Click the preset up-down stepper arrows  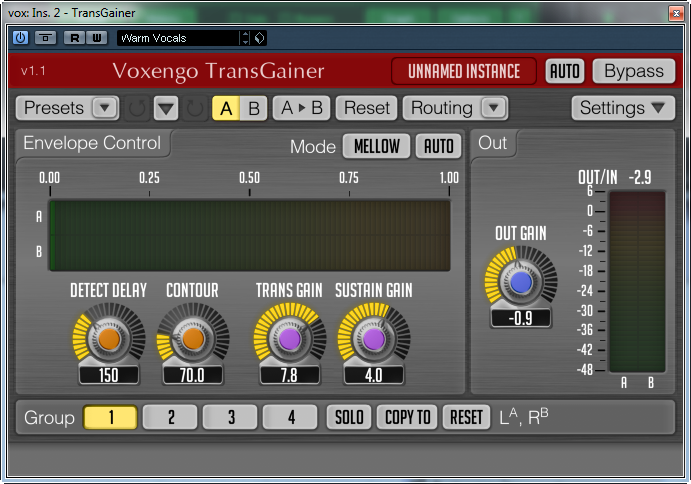click(x=245, y=38)
